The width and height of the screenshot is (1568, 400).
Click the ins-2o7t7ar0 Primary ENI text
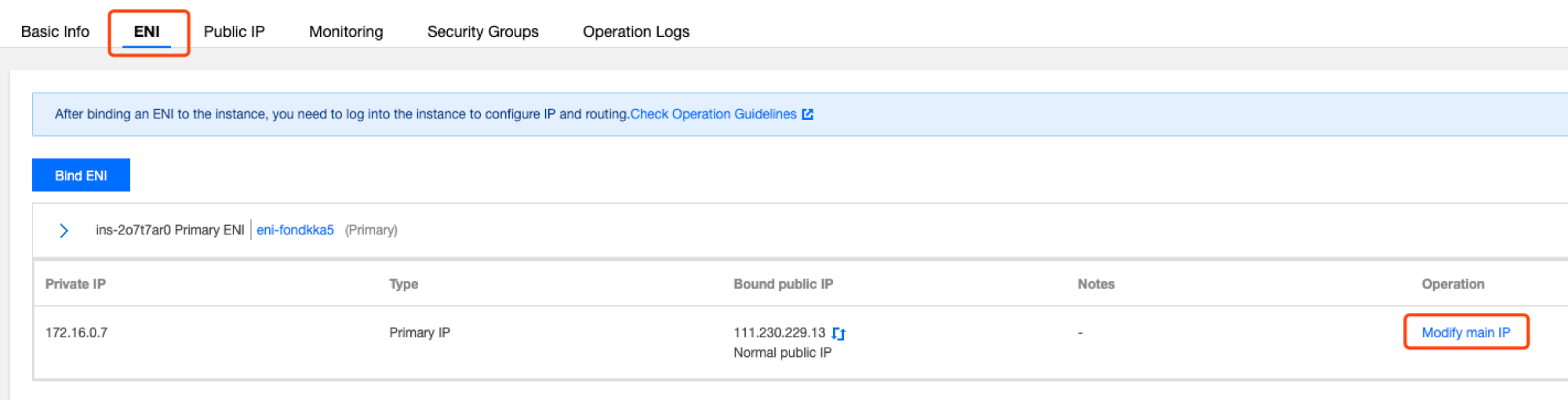170,230
